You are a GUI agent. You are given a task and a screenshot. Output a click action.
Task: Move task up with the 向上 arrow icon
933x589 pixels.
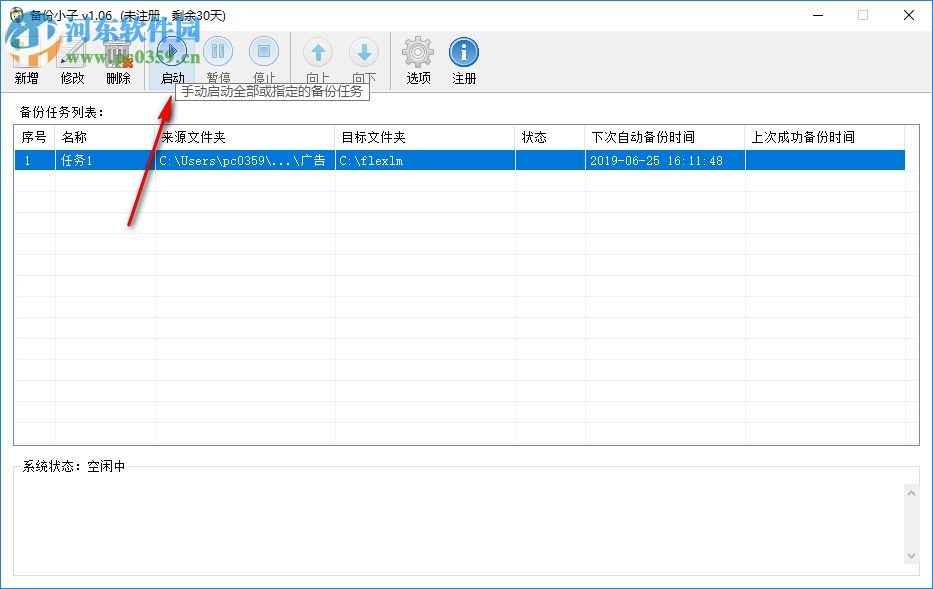point(316,50)
